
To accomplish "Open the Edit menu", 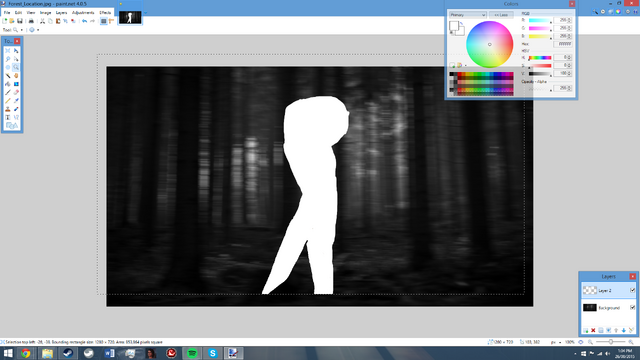I will click(x=18, y=13).
